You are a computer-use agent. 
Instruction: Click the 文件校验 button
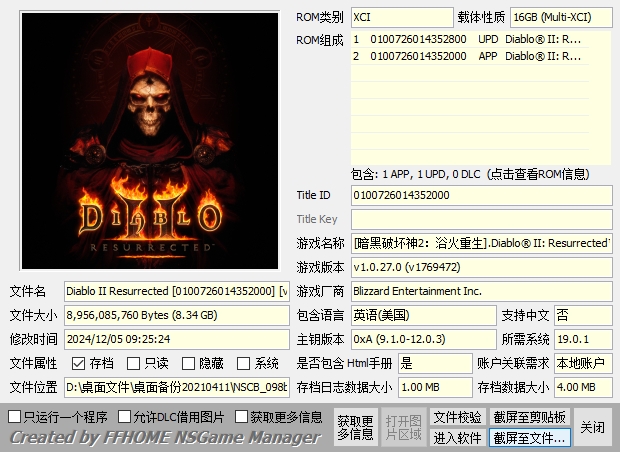[457, 417]
